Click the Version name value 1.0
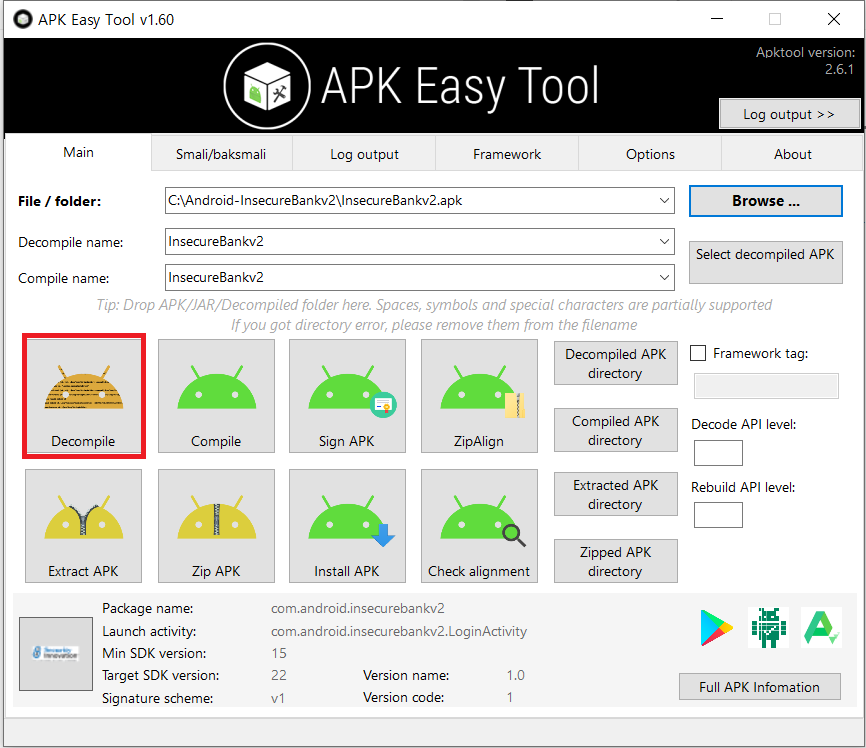866x748 pixels. point(516,675)
